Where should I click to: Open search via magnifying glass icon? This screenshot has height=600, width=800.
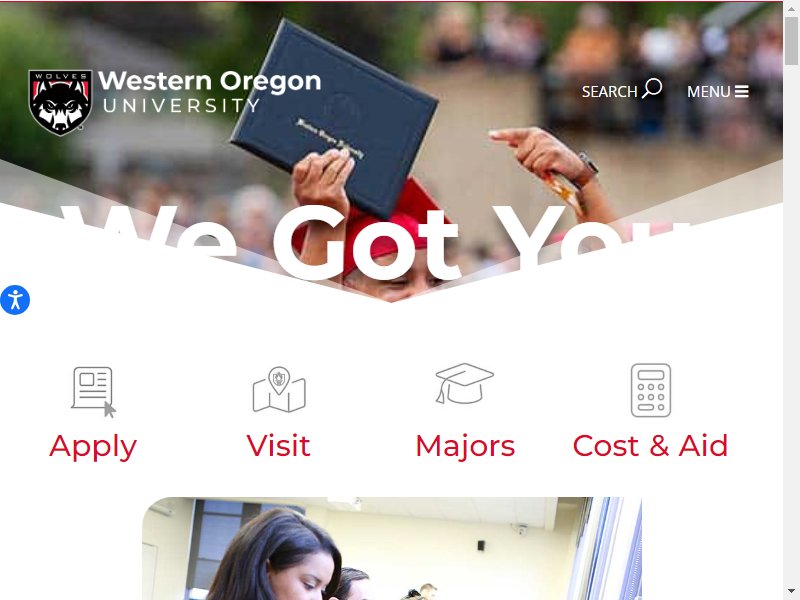(652, 88)
